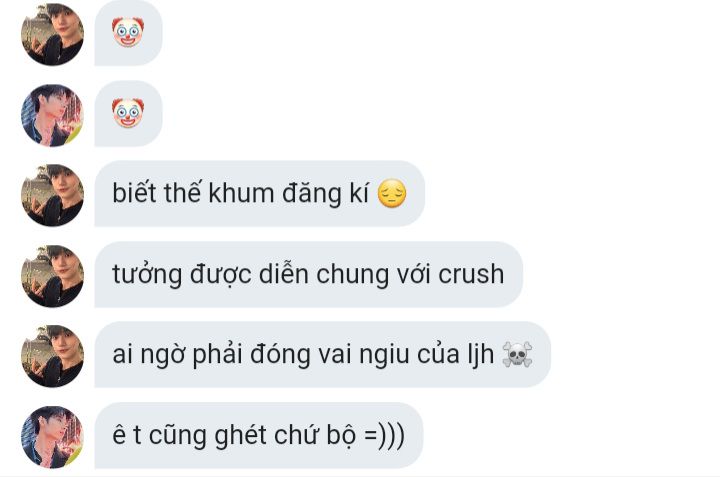Select the "ê t cũng ghét chứ bộ" bubble
720x477 pixels.
(259, 435)
